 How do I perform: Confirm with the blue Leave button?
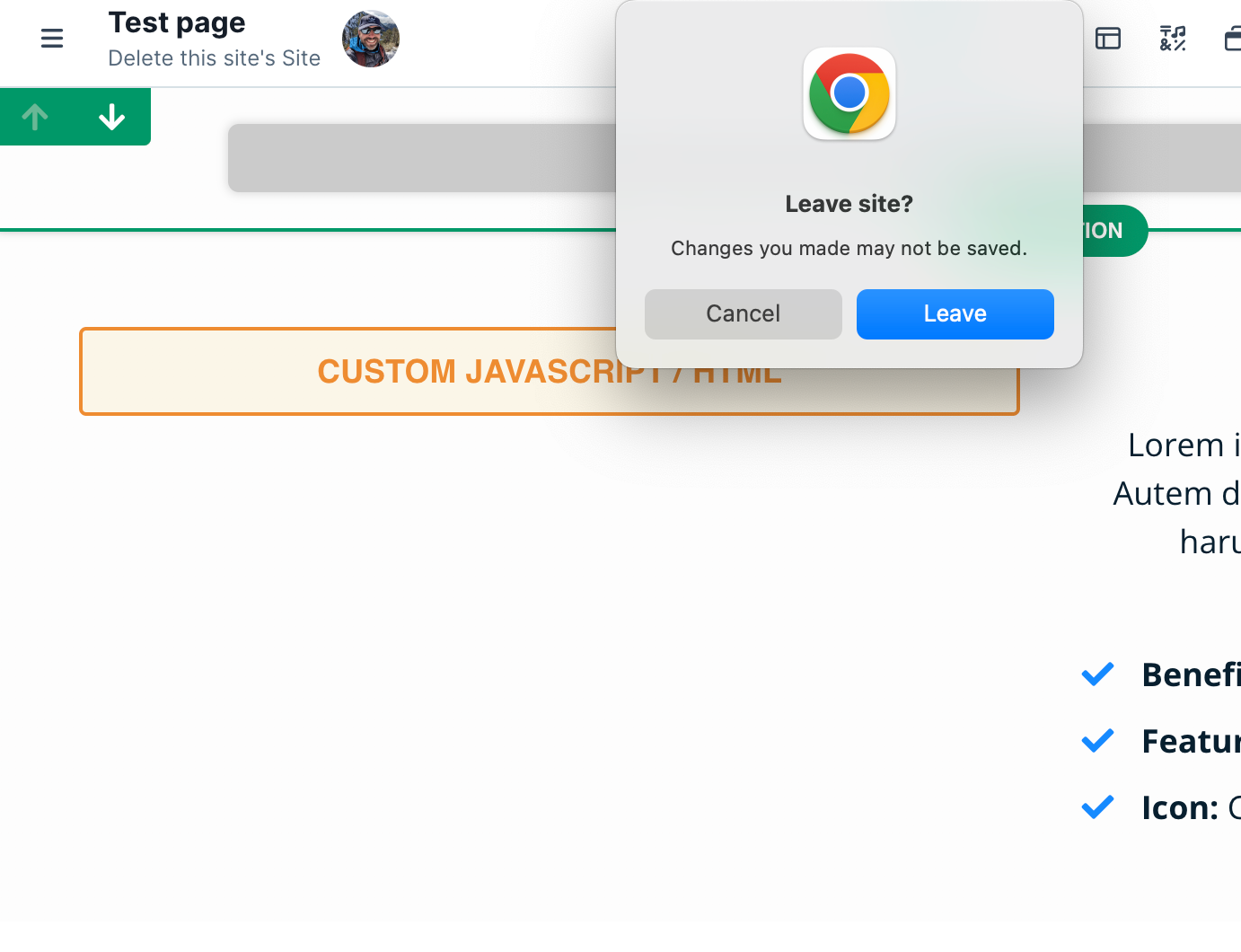(x=955, y=314)
